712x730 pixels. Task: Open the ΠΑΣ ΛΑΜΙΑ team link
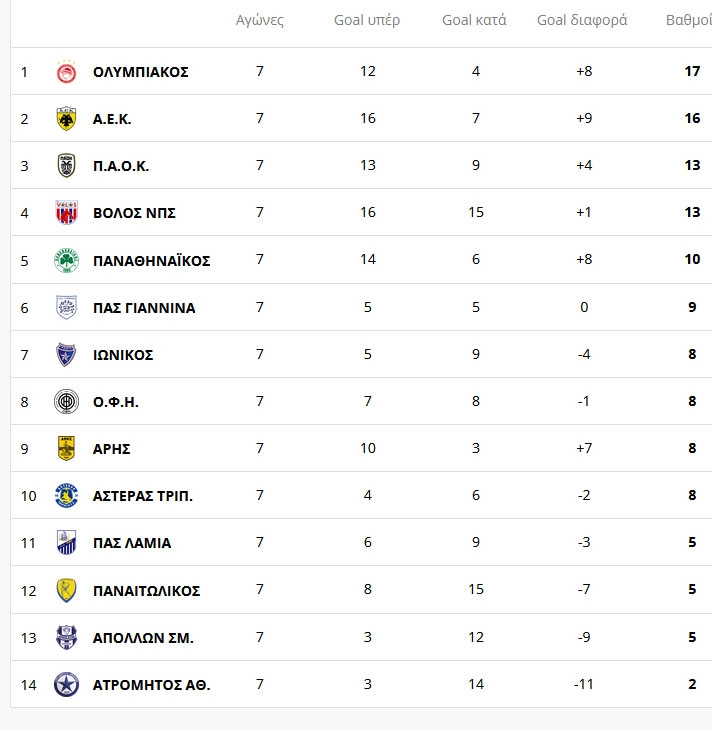[x=132, y=543]
